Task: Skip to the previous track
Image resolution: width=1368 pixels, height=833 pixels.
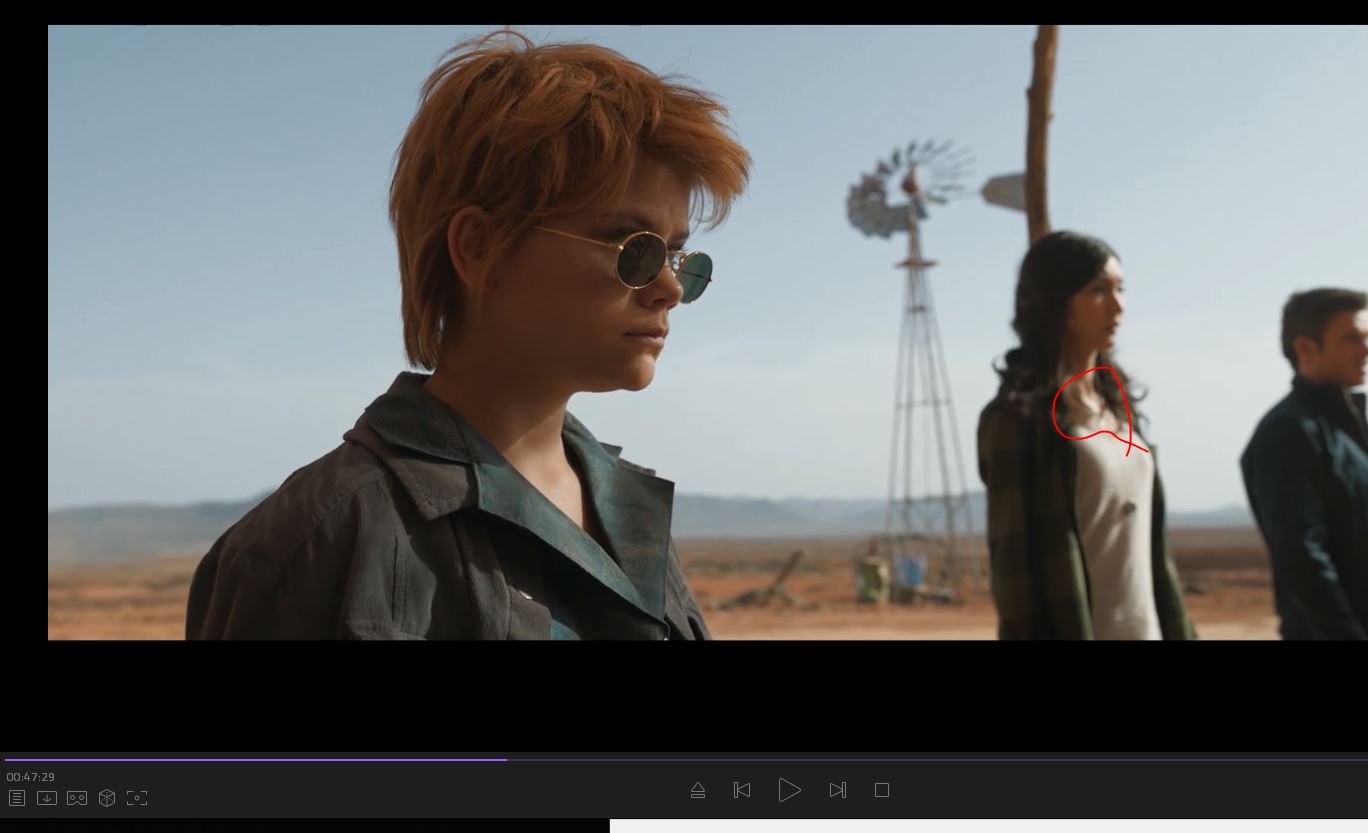Action: coord(742,790)
